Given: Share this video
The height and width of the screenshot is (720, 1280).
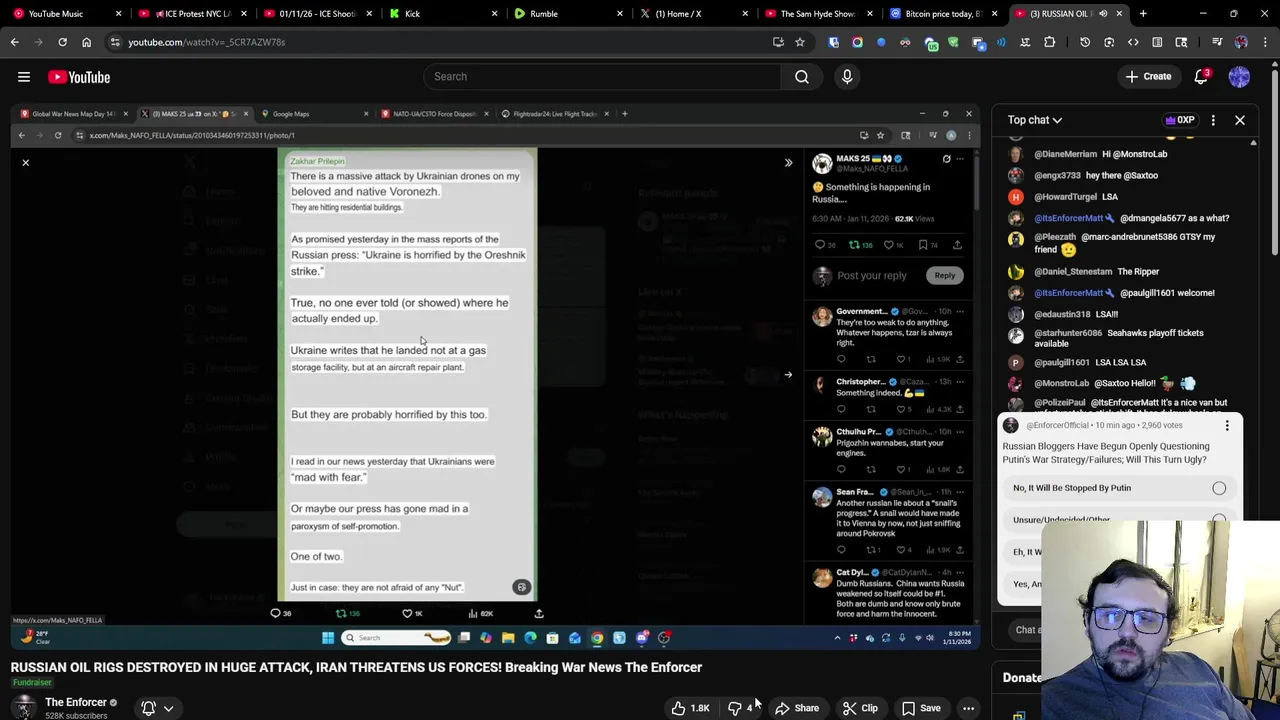Looking at the screenshot, I should point(797,708).
